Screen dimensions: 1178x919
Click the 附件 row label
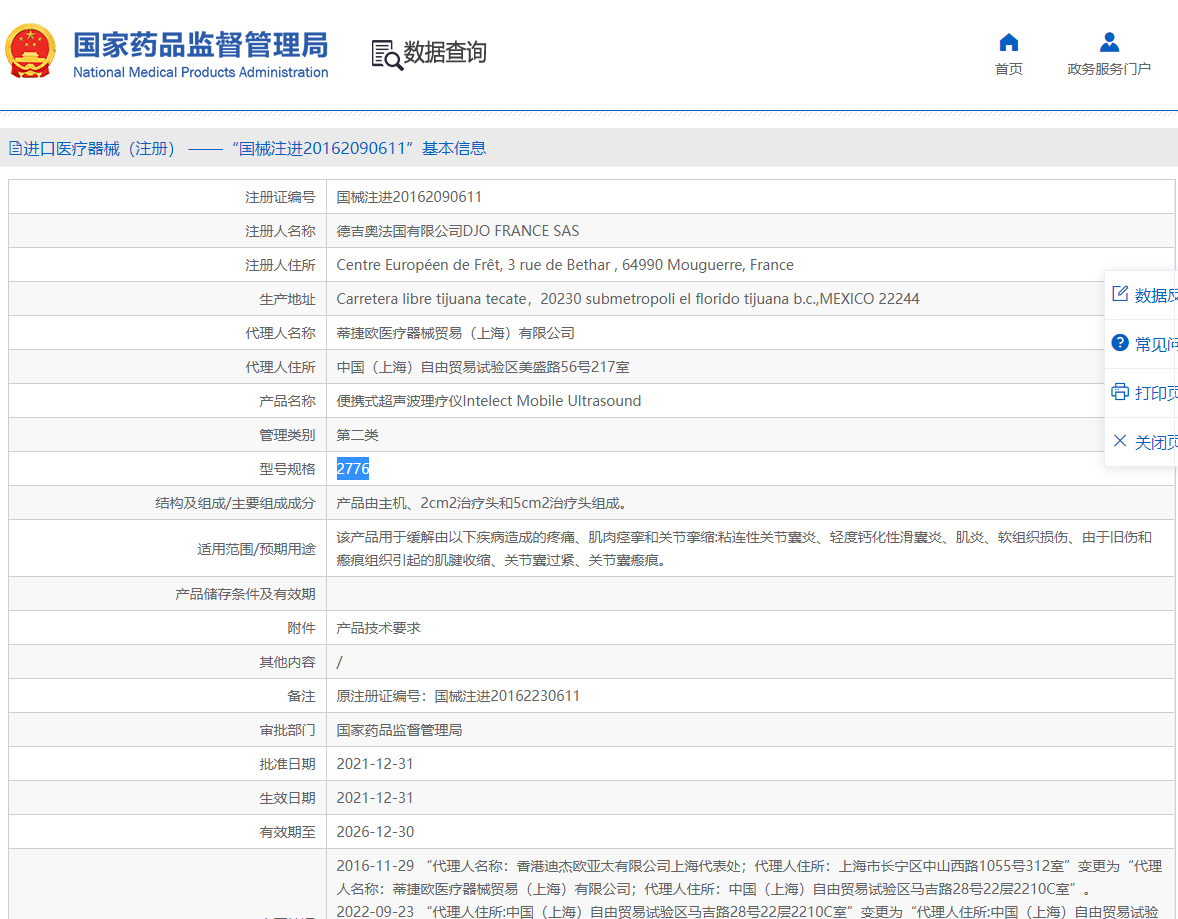[301, 628]
